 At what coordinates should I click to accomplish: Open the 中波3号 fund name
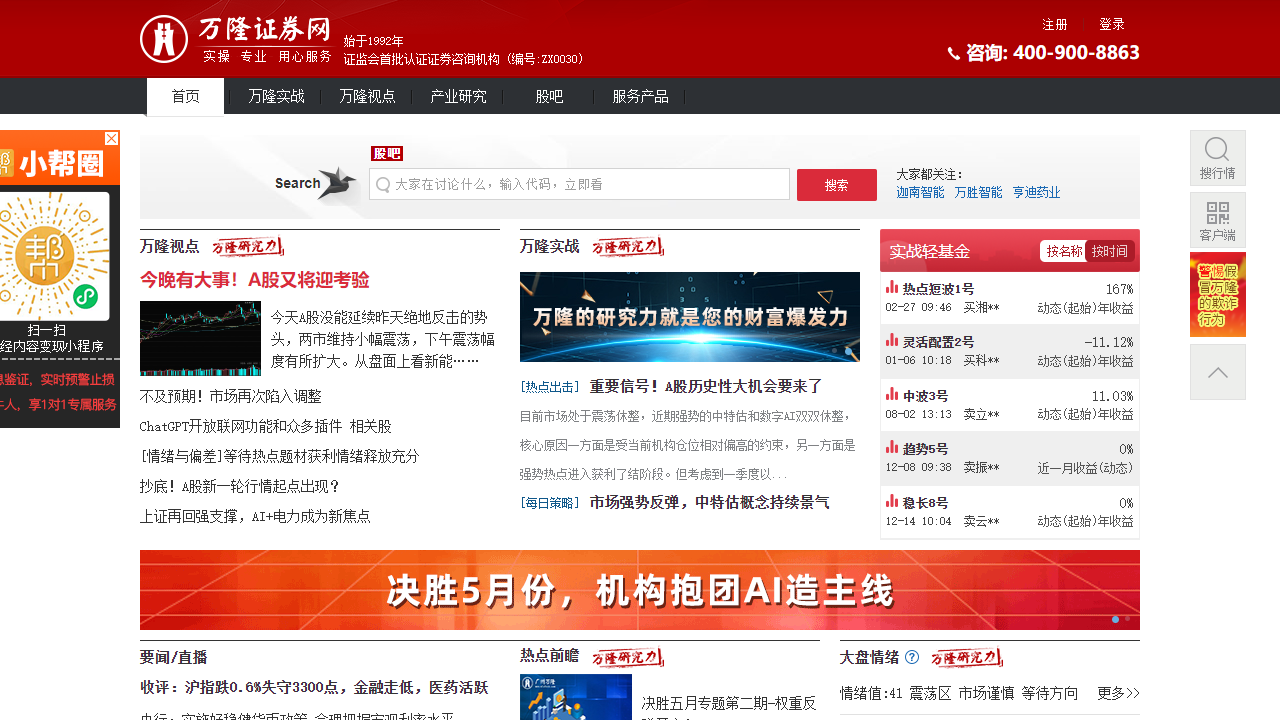(925, 396)
